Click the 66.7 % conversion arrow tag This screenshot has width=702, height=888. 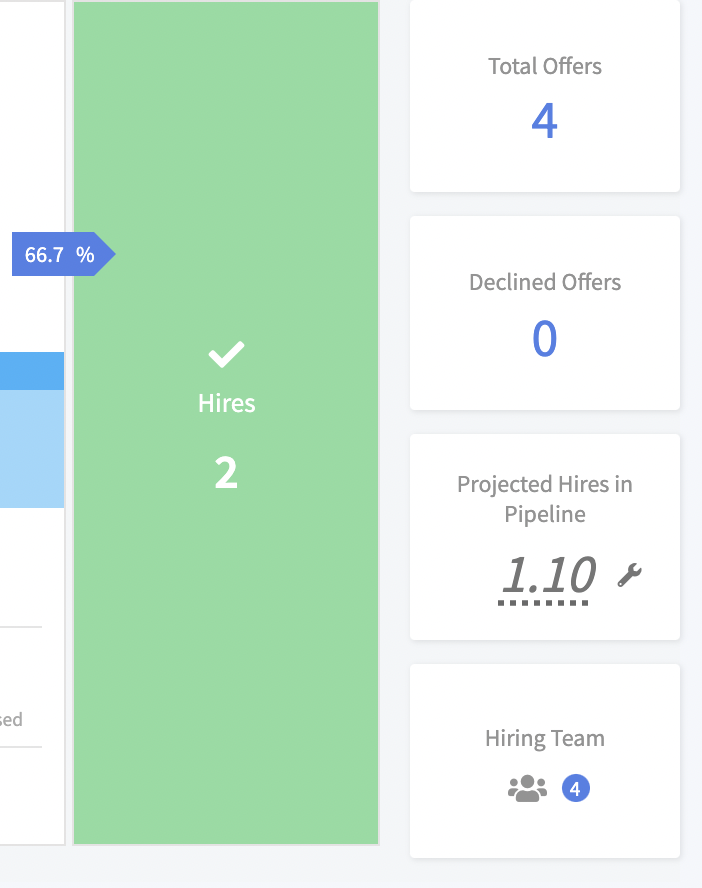[61, 255]
